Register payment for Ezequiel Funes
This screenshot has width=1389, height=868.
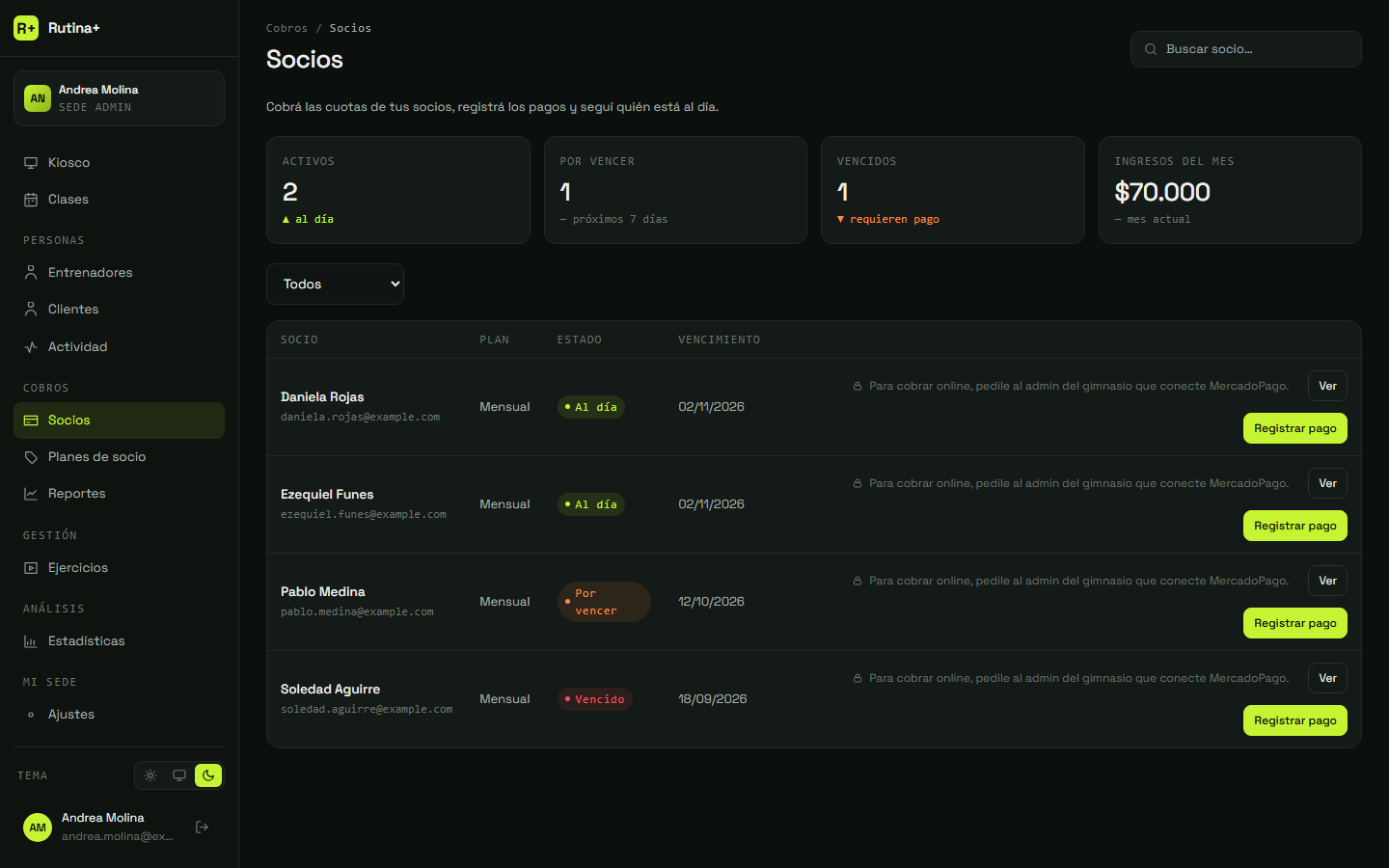point(1295,526)
